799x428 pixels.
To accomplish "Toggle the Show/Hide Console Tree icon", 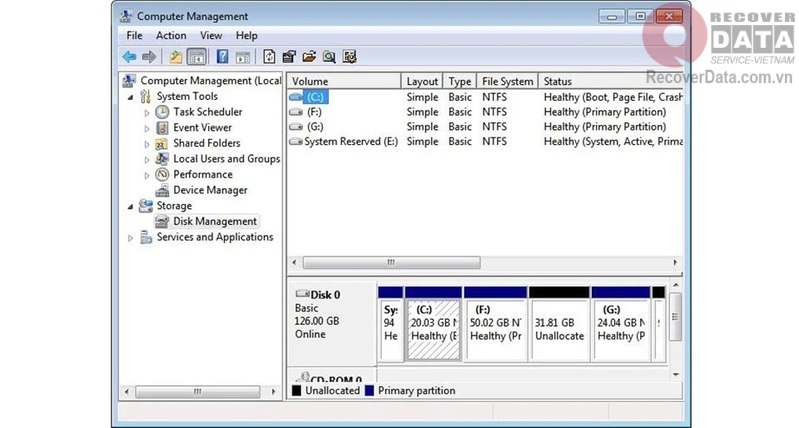I will [x=197, y=57].
